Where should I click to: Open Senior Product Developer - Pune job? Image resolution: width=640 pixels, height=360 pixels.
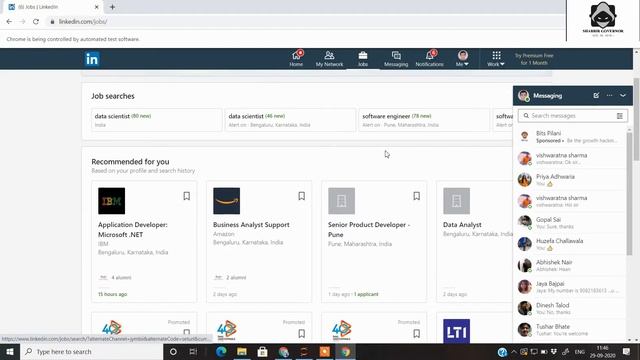369,229
